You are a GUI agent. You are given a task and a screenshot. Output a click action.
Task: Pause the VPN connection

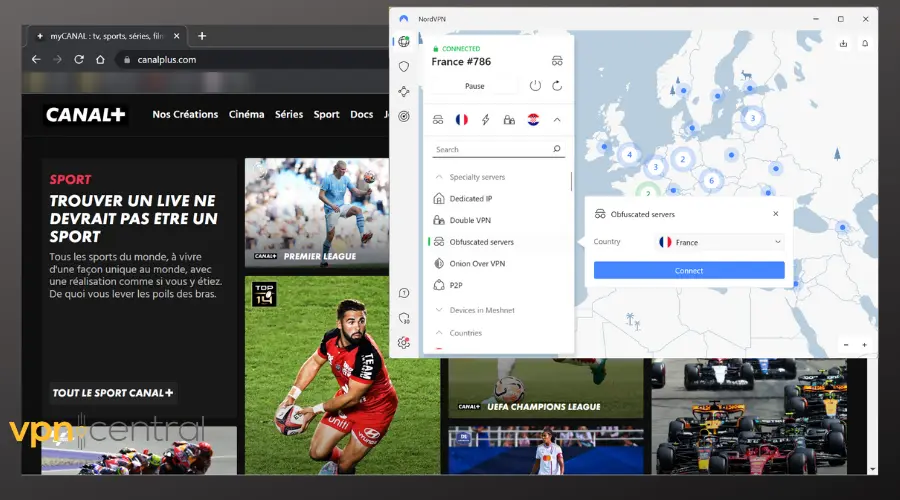(x=475, y=86)
